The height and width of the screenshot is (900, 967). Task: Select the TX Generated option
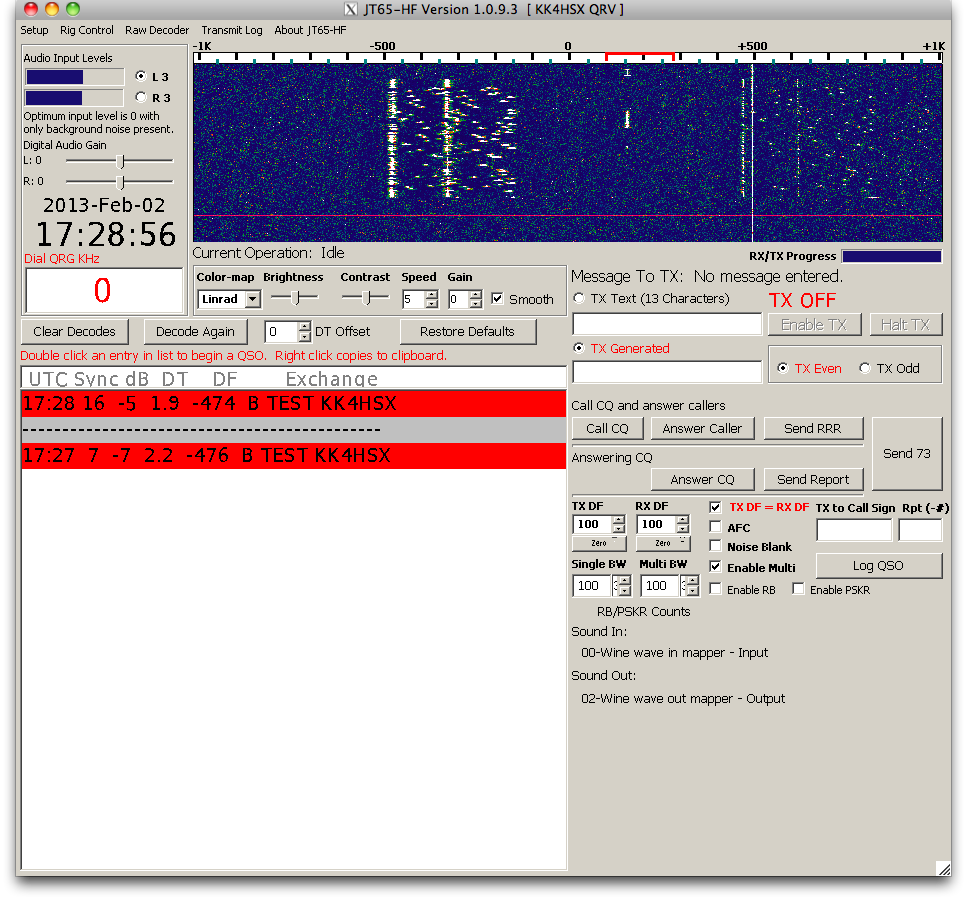click(x=579, y=348)
